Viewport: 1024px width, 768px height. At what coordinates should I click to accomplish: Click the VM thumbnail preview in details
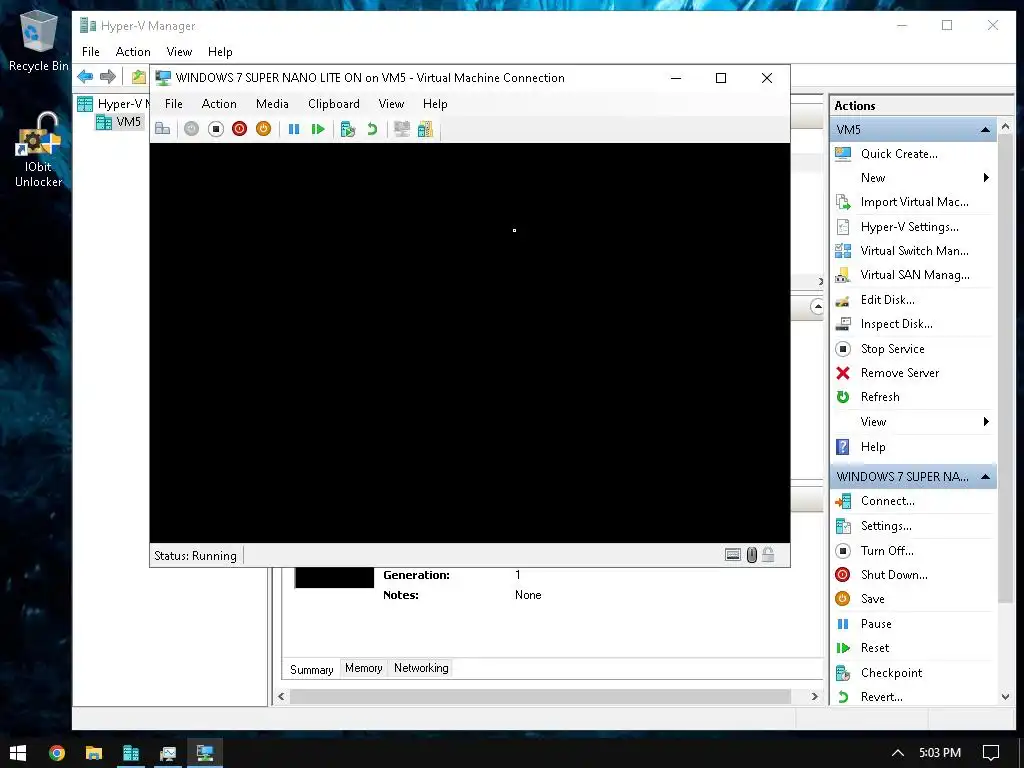coord(334,578)
